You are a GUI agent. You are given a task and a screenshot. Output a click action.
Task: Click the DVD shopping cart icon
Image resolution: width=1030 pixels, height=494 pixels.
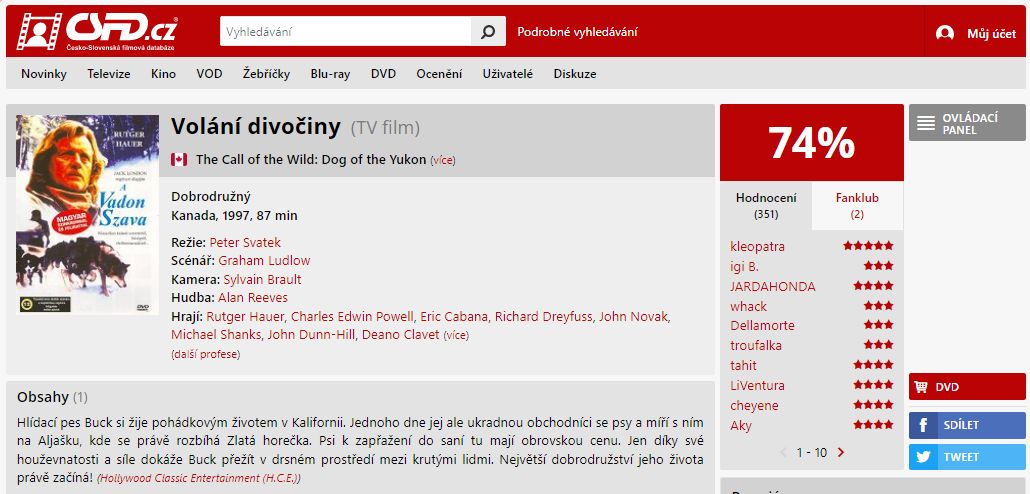coord(921,387)
